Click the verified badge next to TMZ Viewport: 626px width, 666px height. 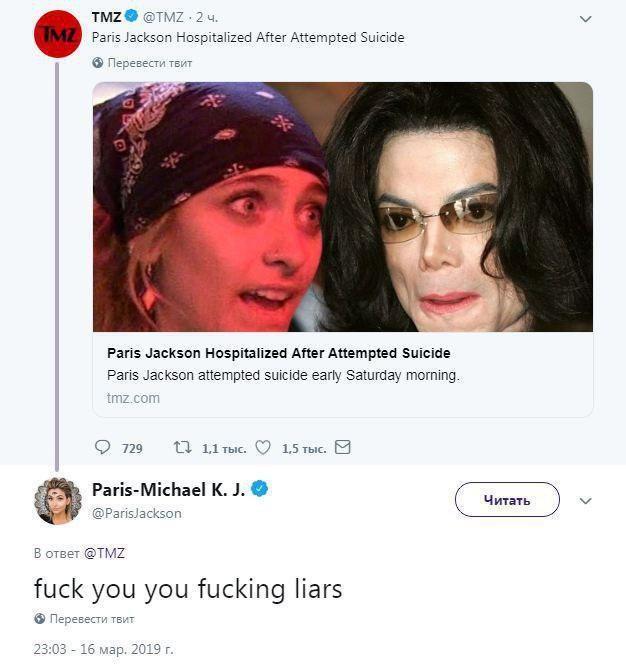[133, 17]
